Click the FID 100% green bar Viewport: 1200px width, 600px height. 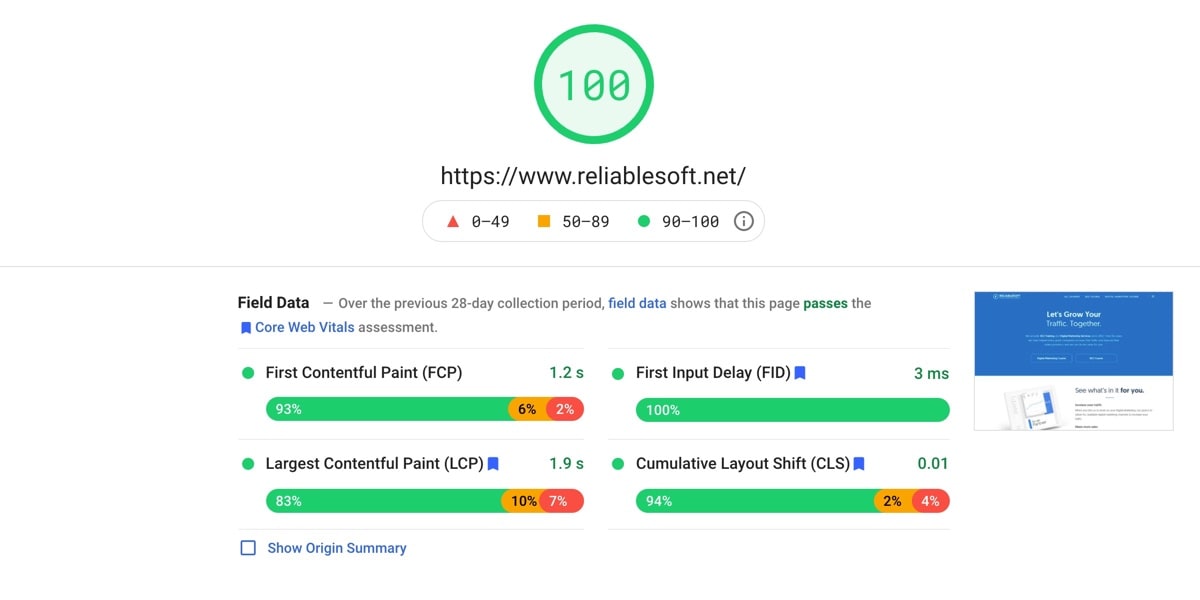tap(792, 410)
